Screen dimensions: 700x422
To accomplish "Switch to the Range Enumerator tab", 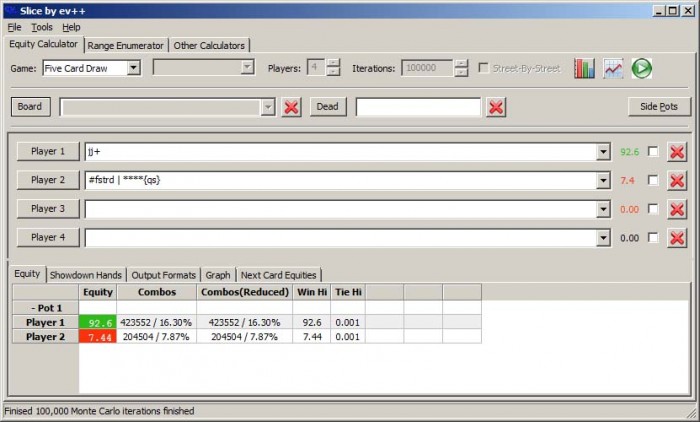I will [125, 46].
